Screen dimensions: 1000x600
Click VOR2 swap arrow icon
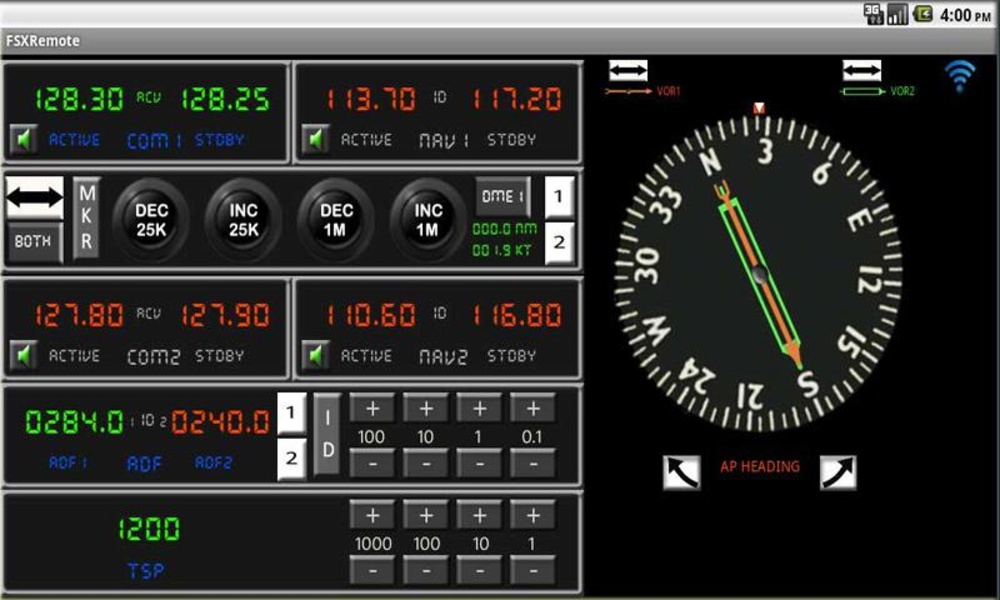(x=862, y=70)
